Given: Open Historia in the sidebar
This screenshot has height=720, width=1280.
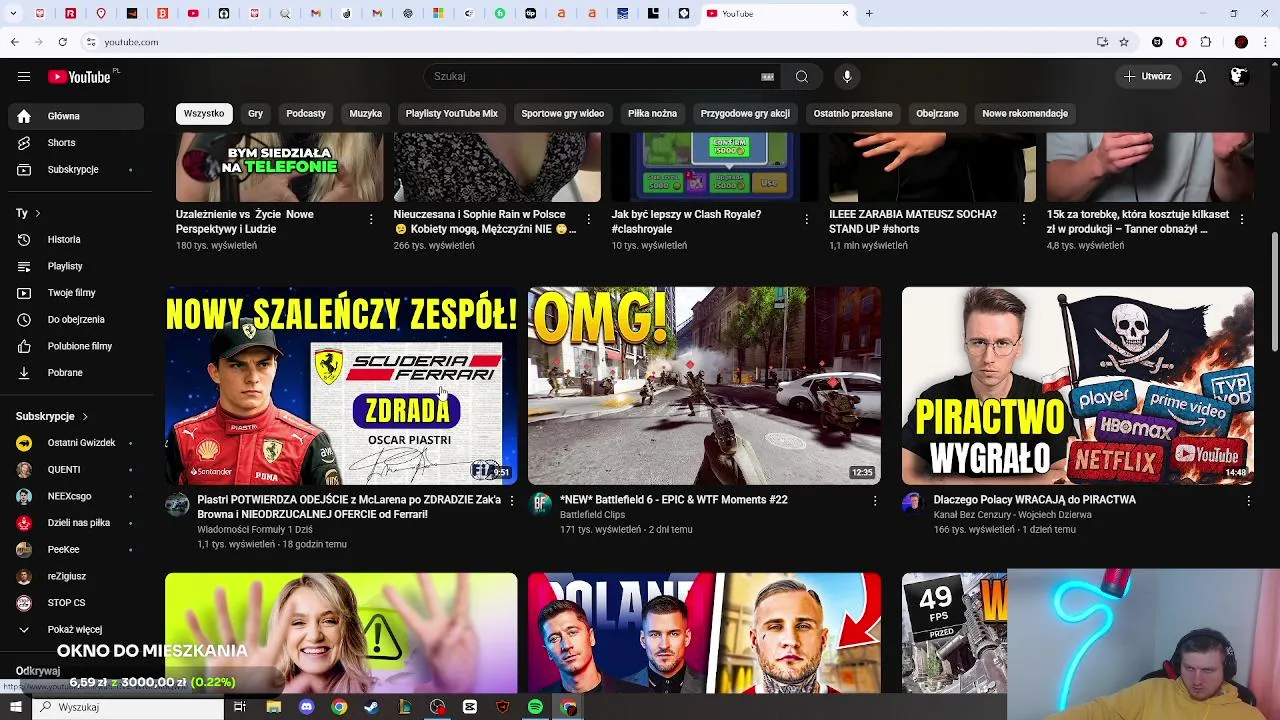Looking at the screenshot, I should pyautogui.click(x=76, y=239).
